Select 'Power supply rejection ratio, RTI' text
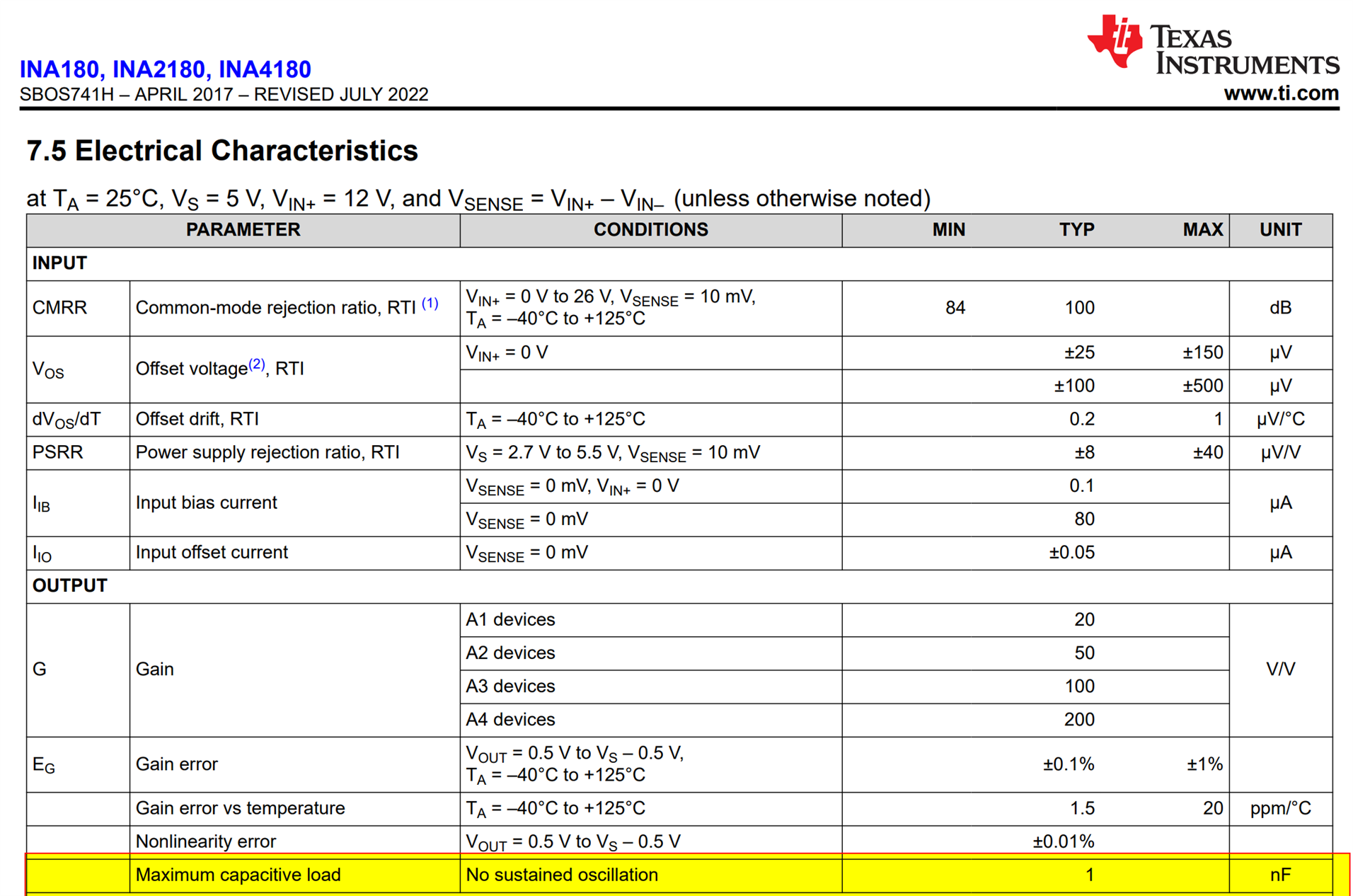The height and width of the screenshot is (896, 1353). click(267, 452)
